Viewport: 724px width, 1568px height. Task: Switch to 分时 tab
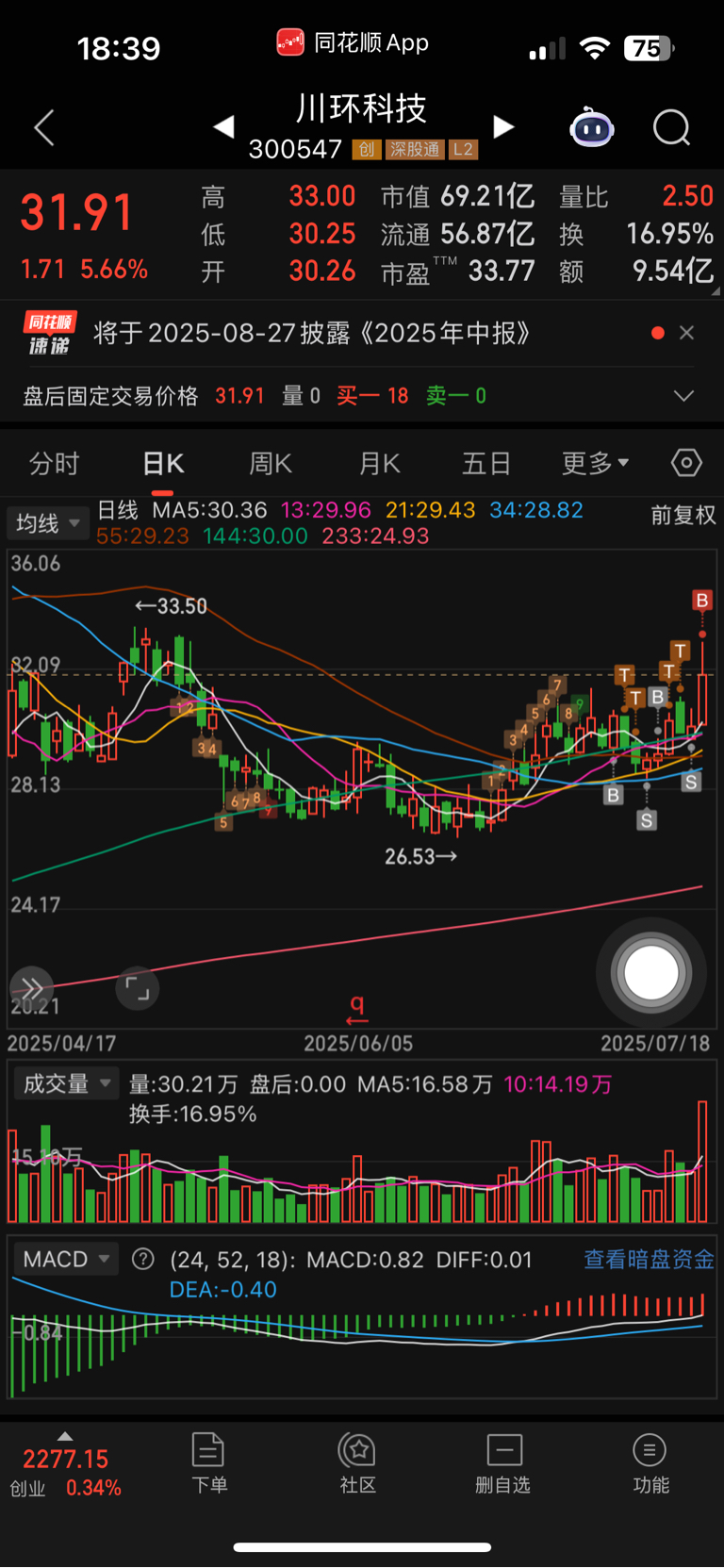[x=55, y=464]
